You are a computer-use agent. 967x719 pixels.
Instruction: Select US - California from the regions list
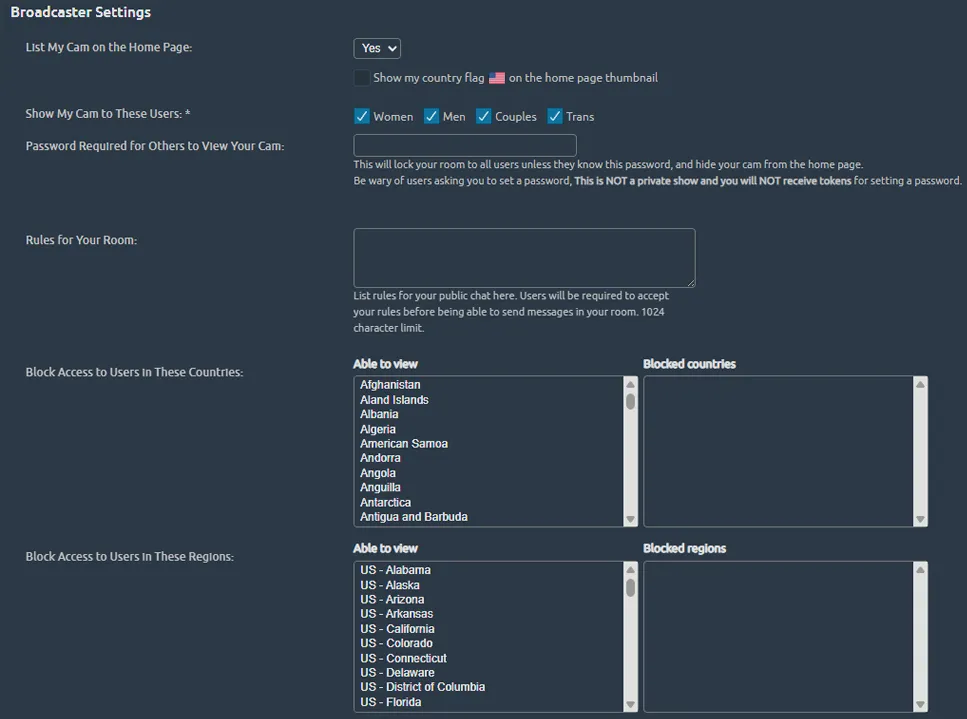coord(397,628)
